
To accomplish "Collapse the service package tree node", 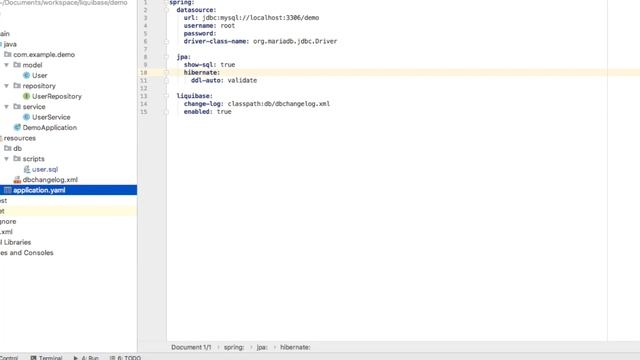I will click(x=7, y=107).
